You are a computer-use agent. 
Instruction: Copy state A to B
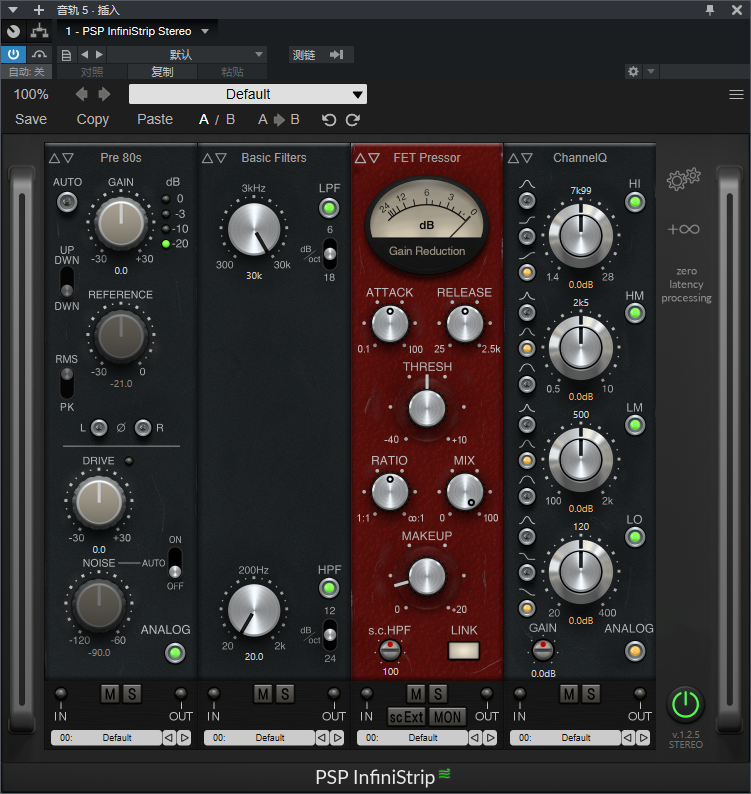click(x=279, y=120)
